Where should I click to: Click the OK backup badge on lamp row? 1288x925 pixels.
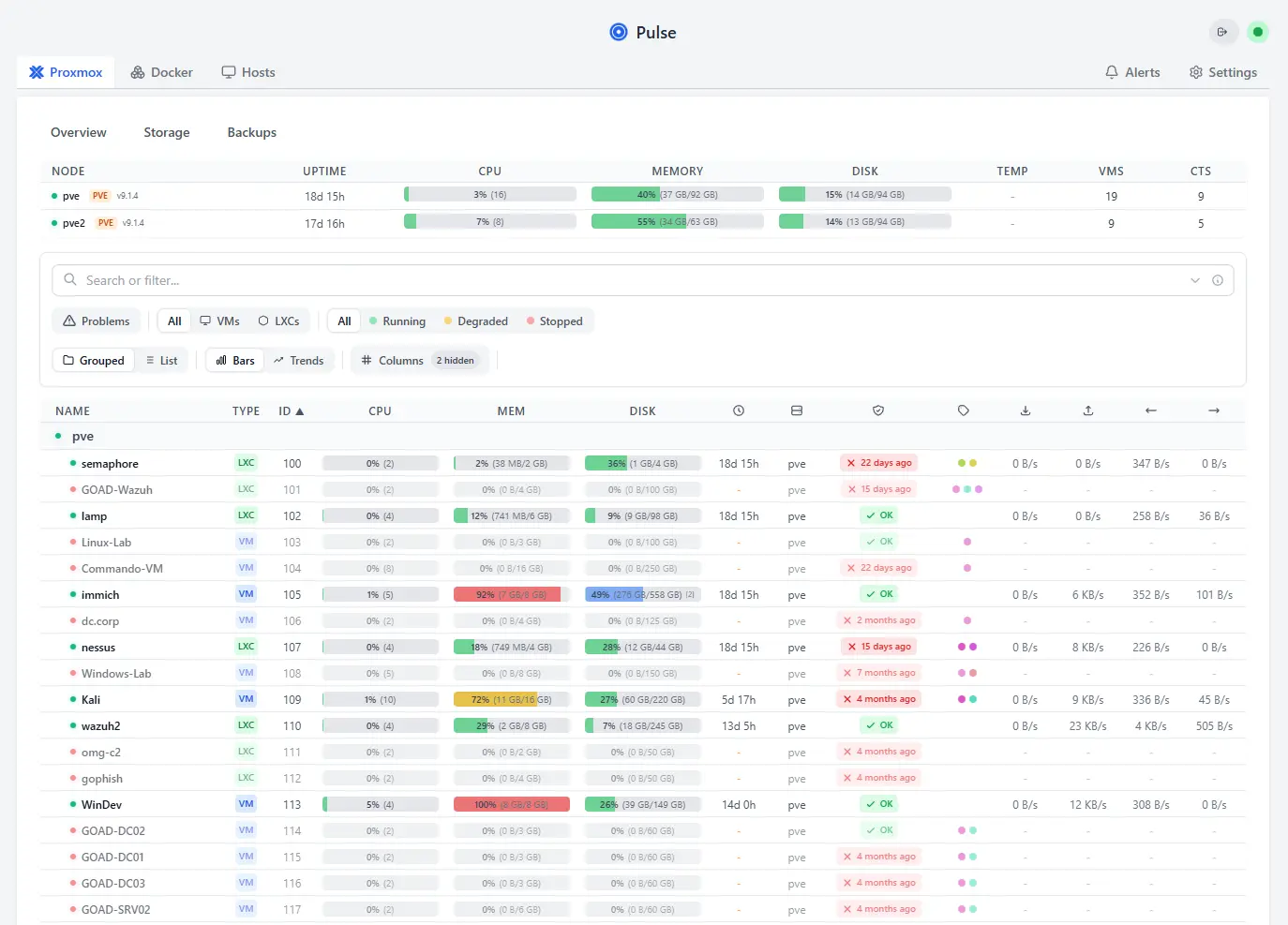coord(879,515)
